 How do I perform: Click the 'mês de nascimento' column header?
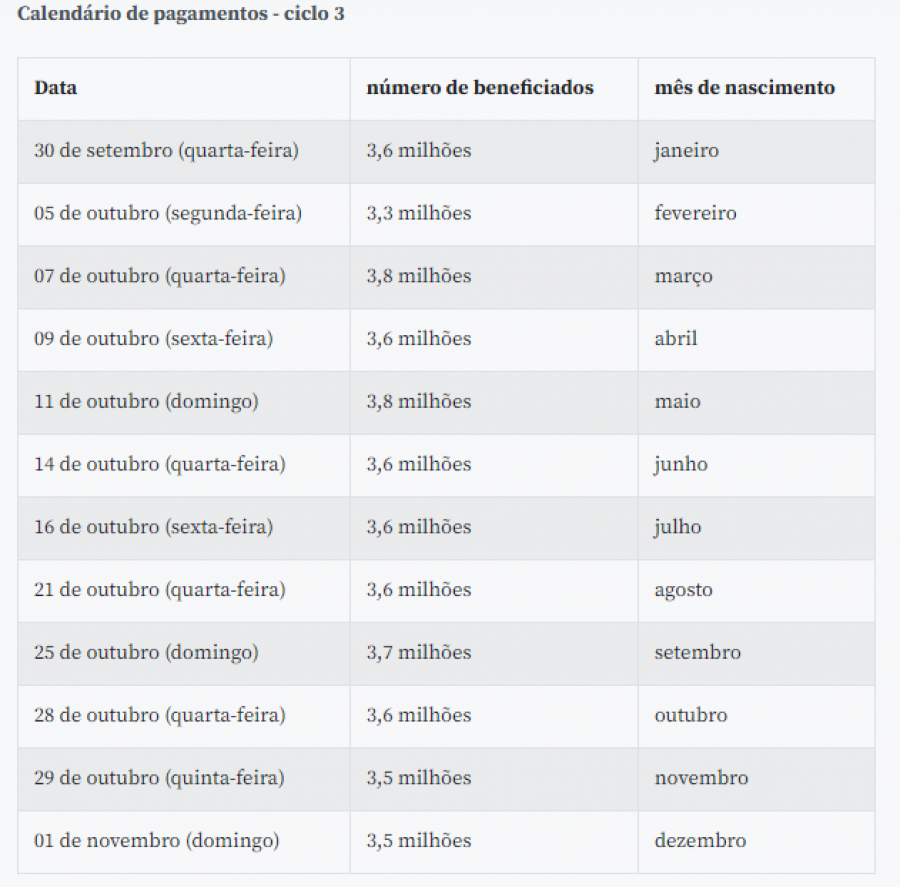(x=757, y=89)
